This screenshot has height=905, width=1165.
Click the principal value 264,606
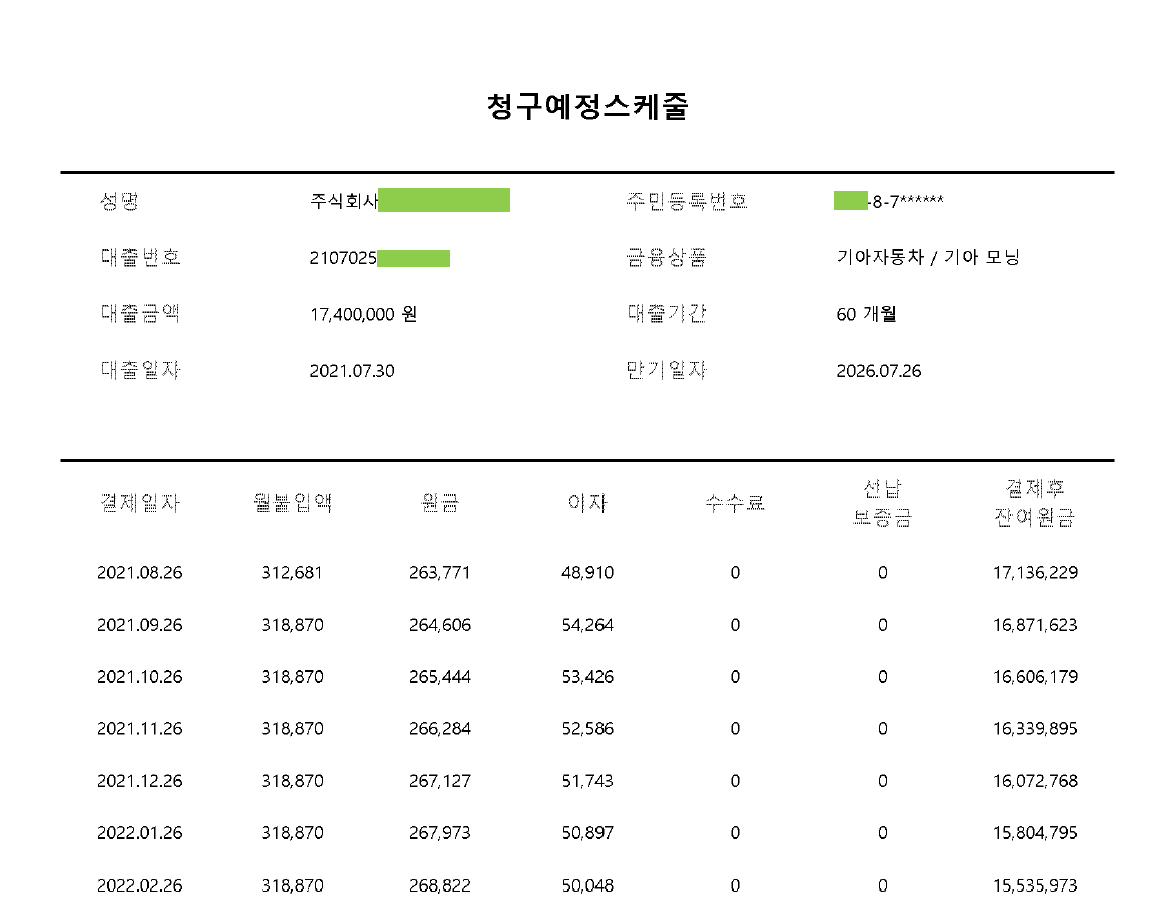(440, 625)
